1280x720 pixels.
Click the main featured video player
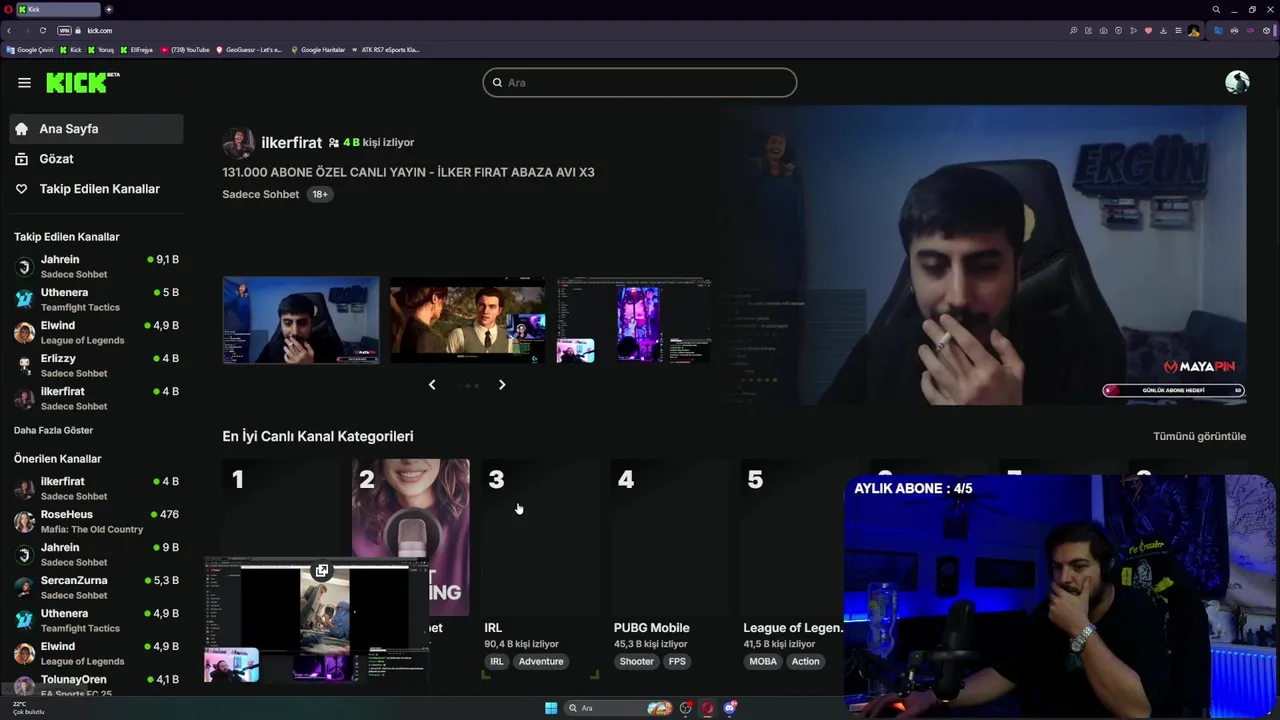[982, 254]
